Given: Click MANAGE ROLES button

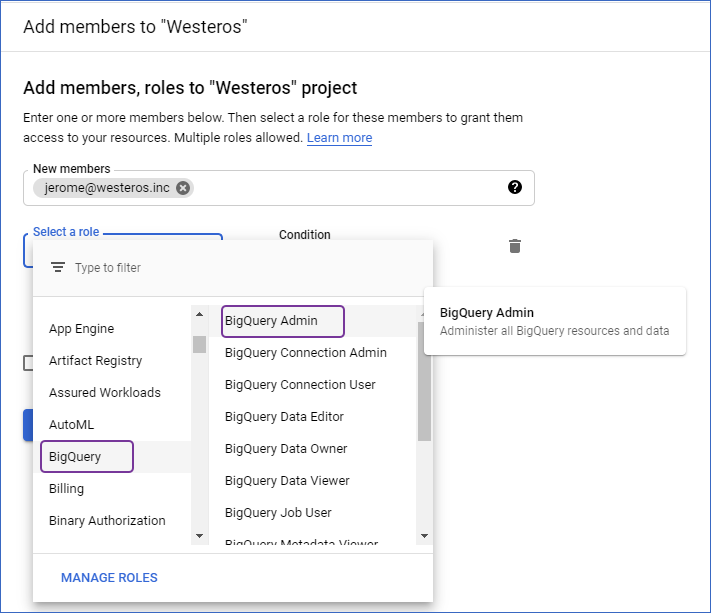Looking at the screenshot, I should [109, 578].
